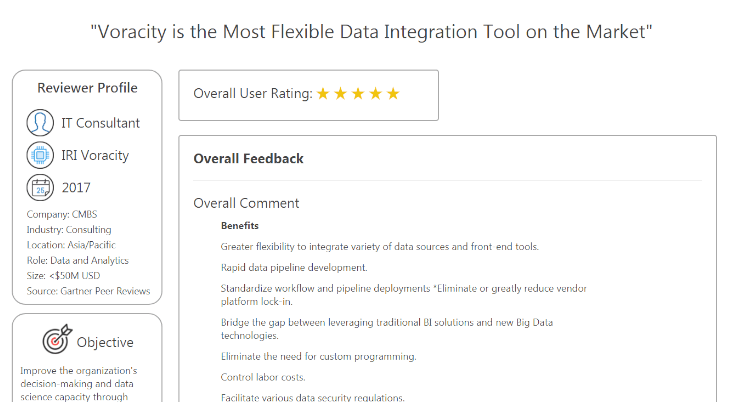Click the Source: Gartner Peer Reviews text
The width and height of the screenshot is (732, 402).
point(88,291)
